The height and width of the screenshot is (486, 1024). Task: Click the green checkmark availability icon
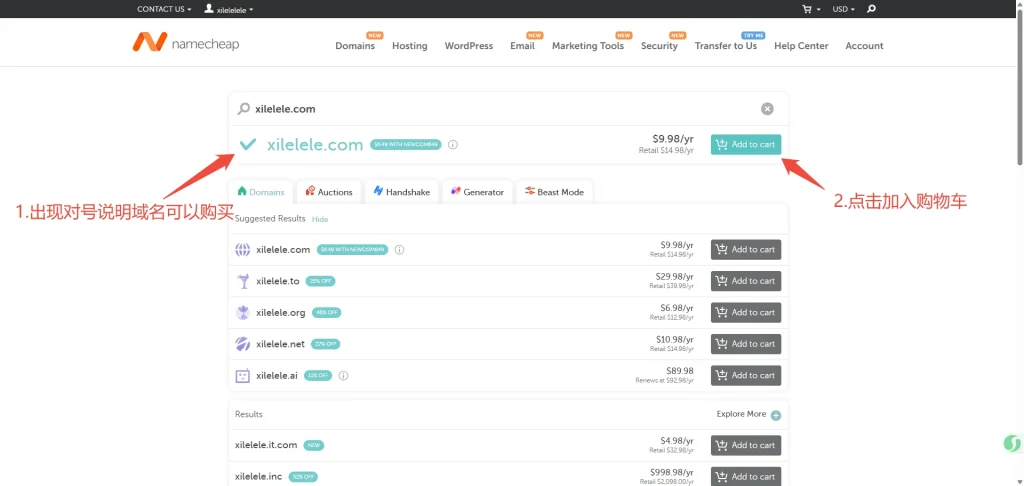click(x=248, y=144)
